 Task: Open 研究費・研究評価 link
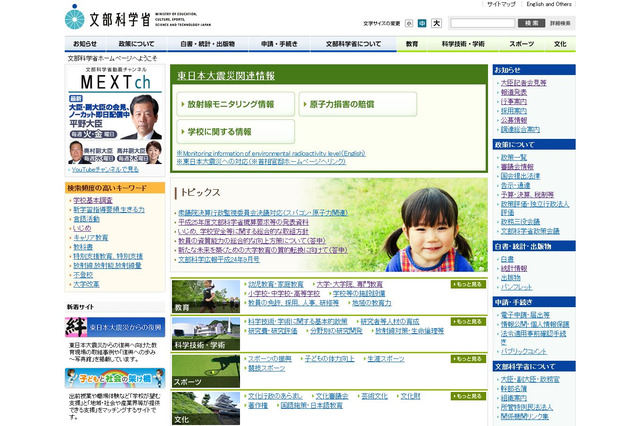pyautogui.click(x=273, y=331)
